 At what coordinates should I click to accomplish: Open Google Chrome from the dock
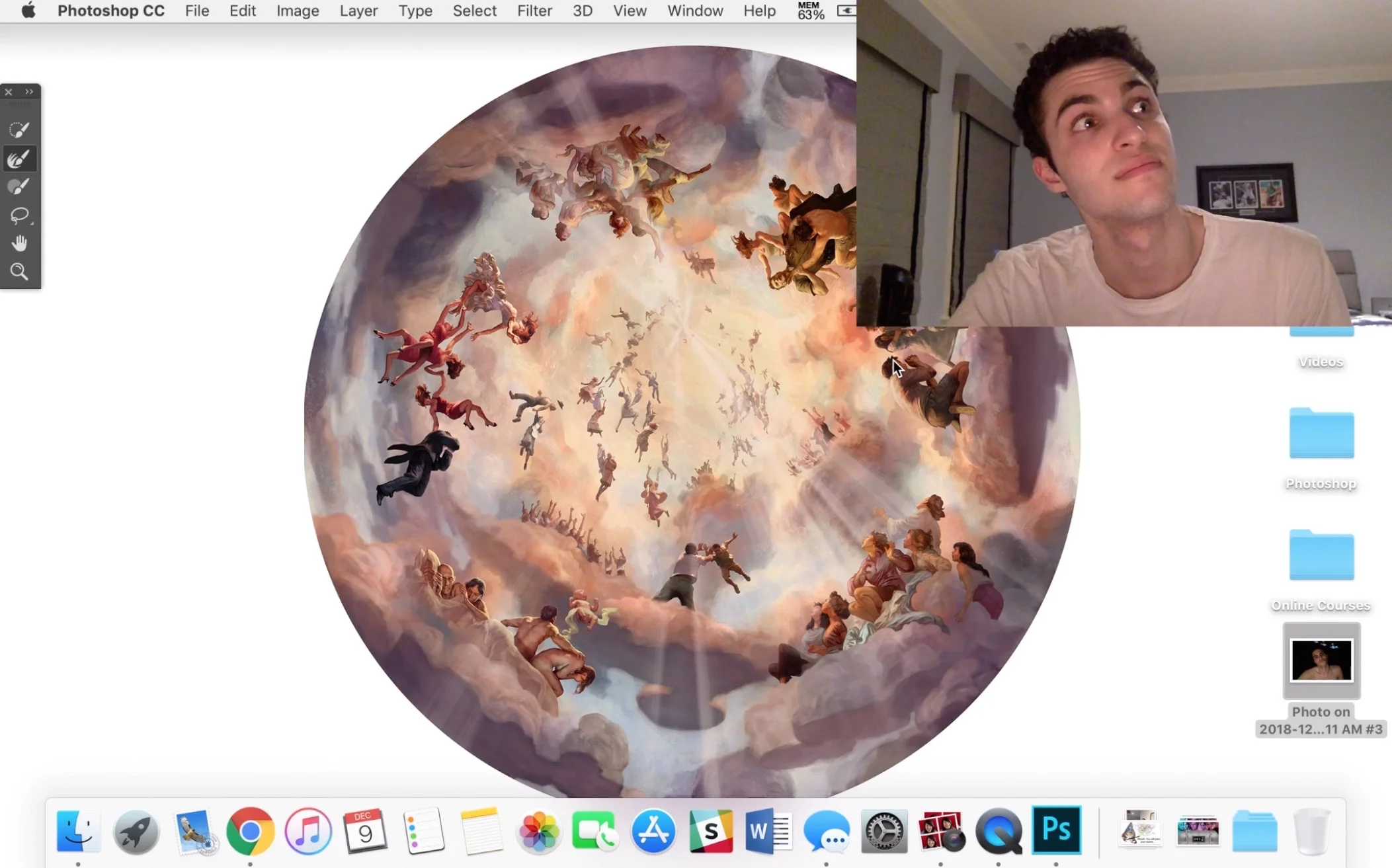point(250,831)
